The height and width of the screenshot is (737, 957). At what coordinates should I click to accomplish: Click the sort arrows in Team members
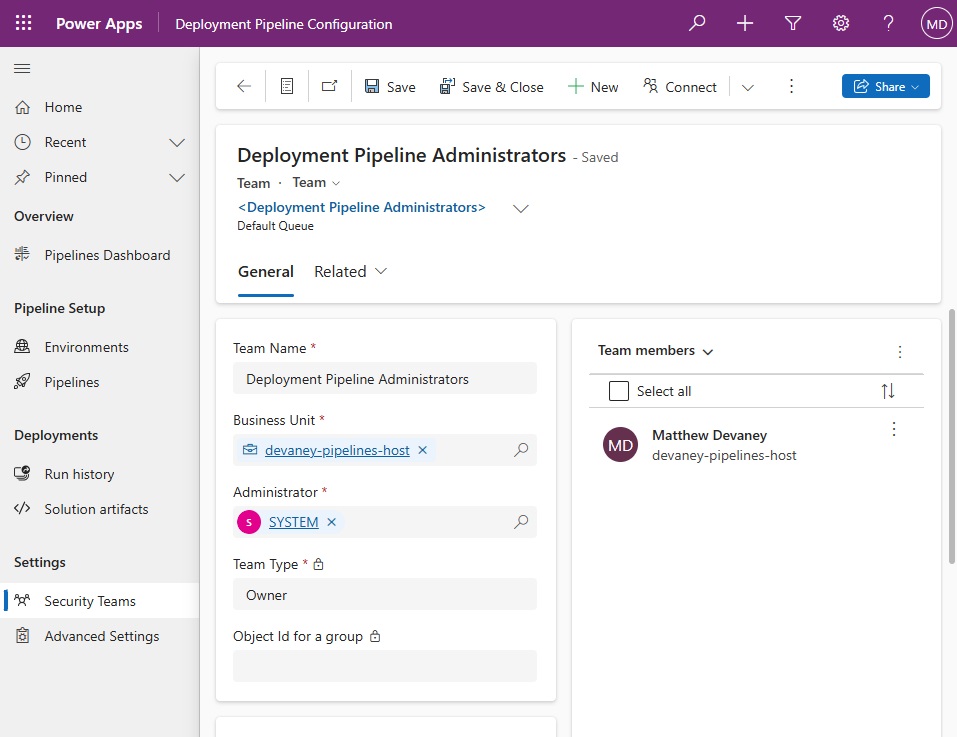tap(887, 391)
